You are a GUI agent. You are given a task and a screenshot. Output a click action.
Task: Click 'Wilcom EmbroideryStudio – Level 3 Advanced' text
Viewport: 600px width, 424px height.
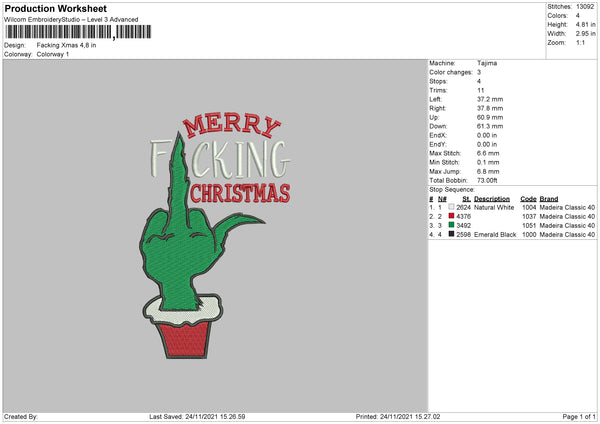pos(71,20)
